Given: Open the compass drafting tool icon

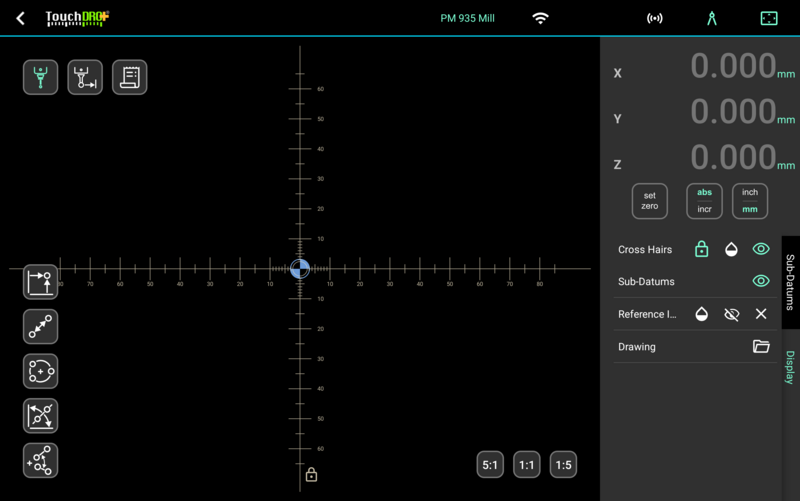Looking at the screenshot, I should [x=712, y=18].
